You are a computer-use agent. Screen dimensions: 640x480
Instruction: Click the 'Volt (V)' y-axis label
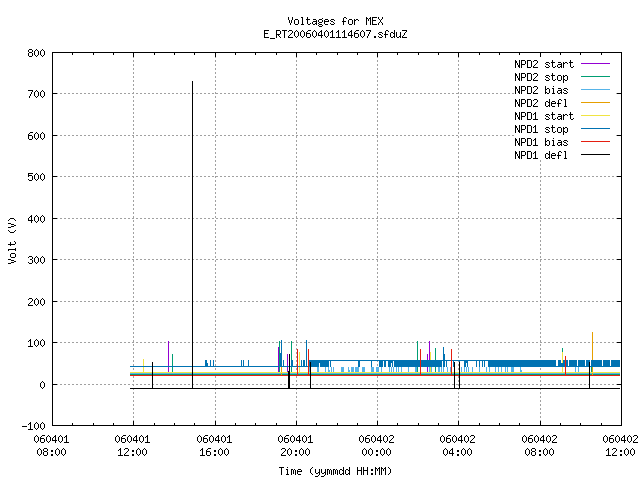pos(12,240)
